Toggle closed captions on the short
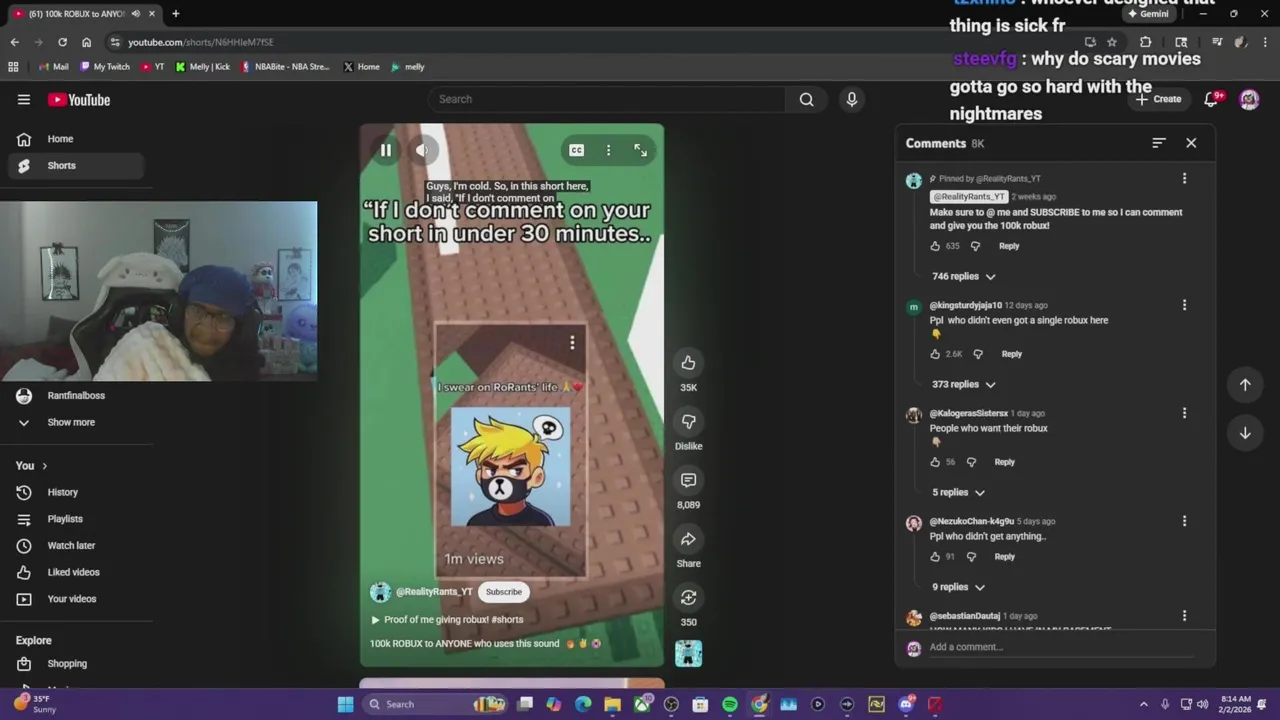1280x720 pixels. tap(577, 150)
